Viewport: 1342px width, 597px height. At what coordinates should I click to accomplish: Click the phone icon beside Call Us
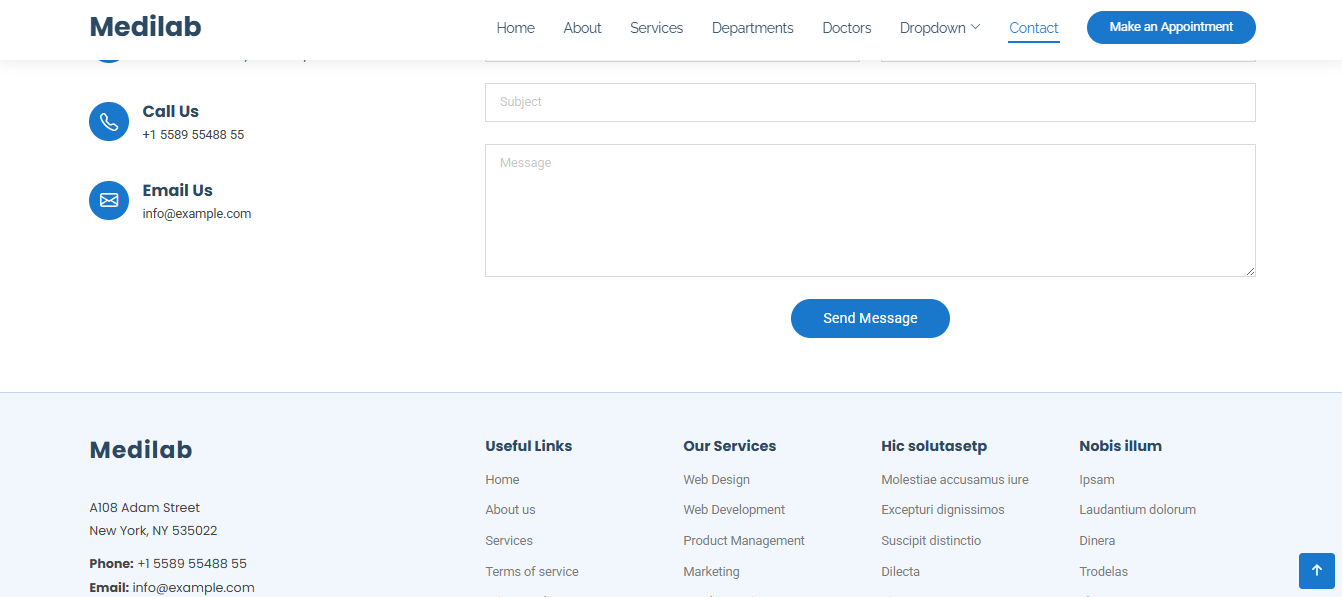point(109,122)
